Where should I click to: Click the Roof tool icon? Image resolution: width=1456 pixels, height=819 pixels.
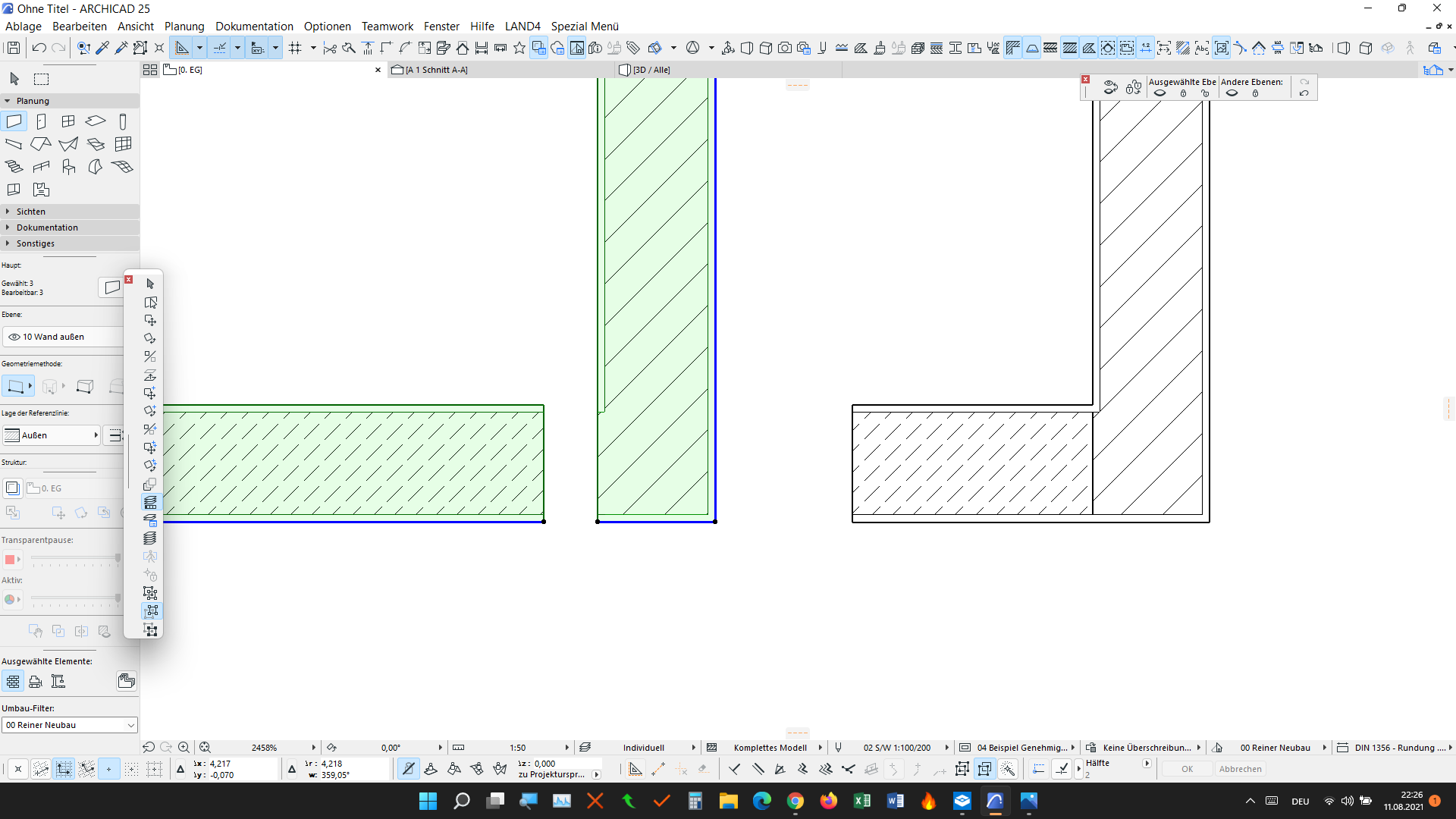point(41,144)
